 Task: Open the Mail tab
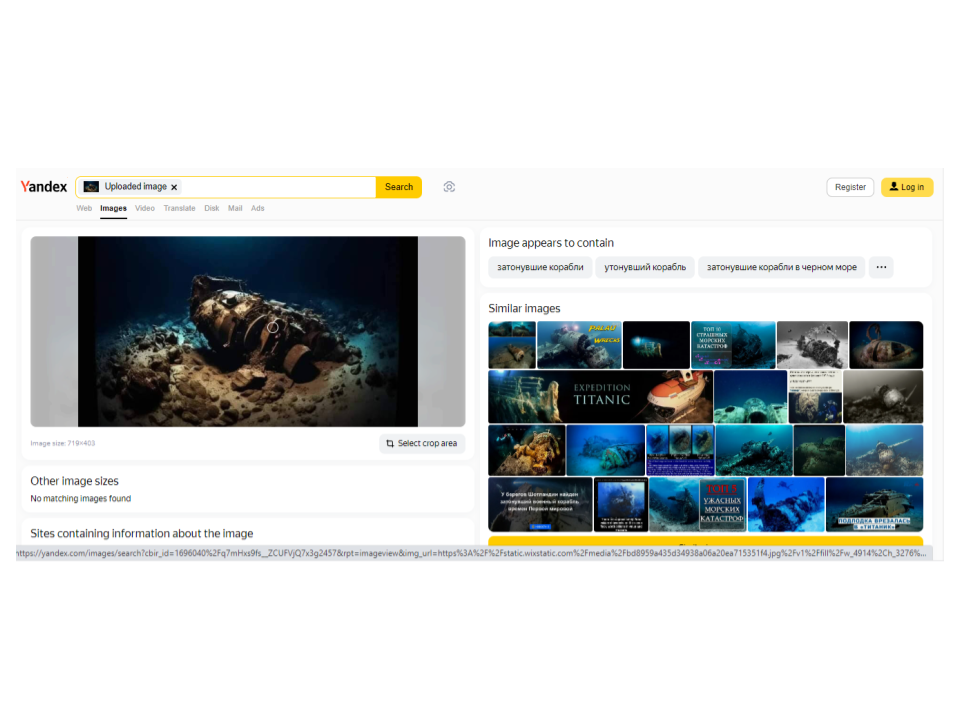pyautogui.click(x=235, y=208)
